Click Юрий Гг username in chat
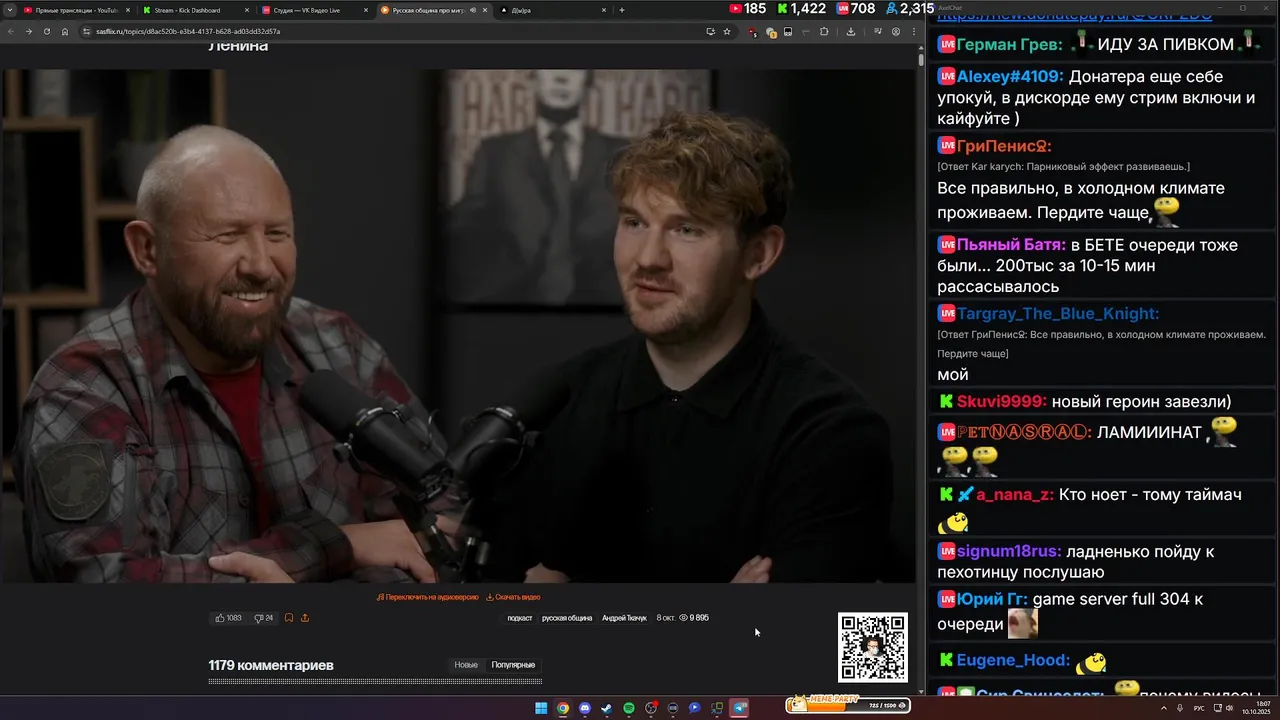 pos(992,600)
